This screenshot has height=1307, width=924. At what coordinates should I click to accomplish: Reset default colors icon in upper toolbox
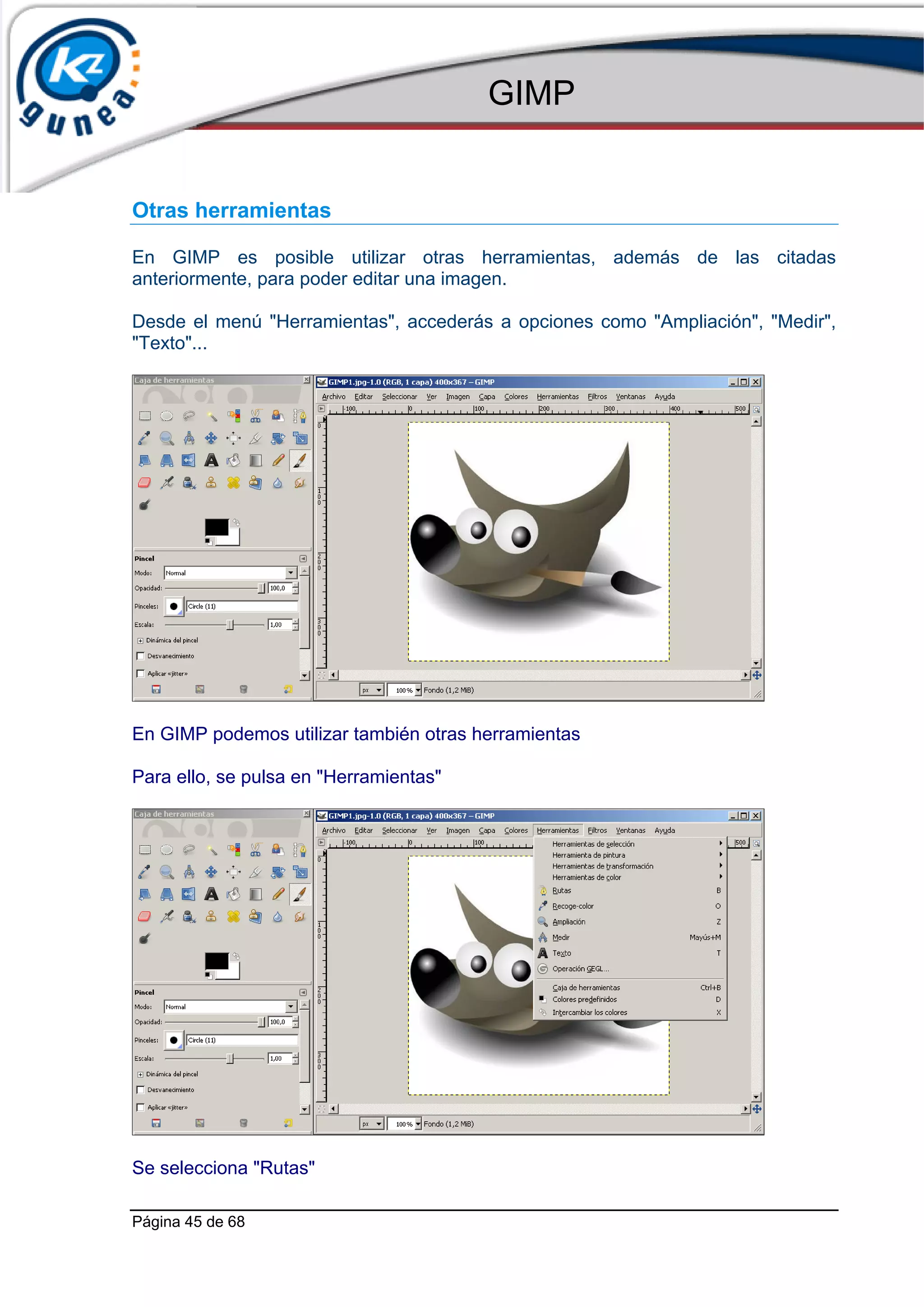(209, 541)
